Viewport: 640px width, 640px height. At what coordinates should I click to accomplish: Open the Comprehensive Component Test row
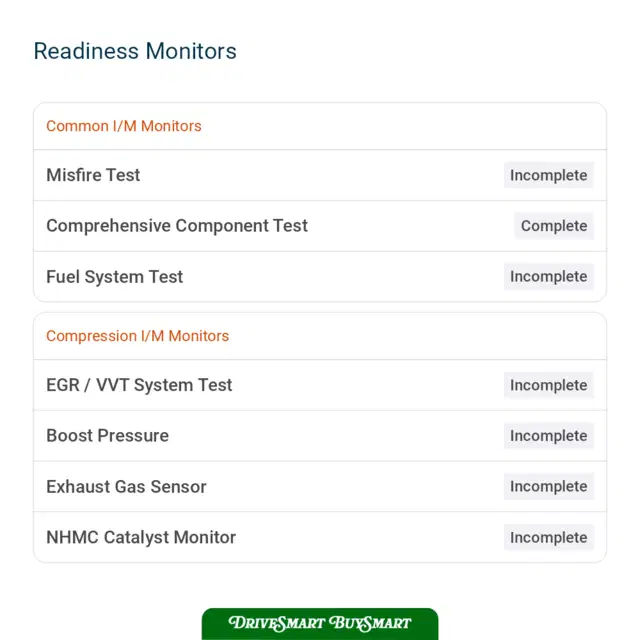click(x=320, y=226)
